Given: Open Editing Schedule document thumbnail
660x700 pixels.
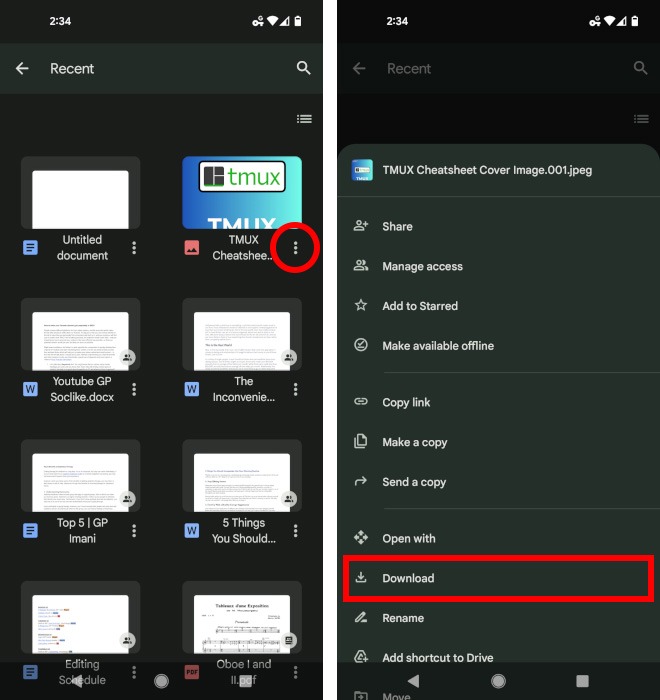Looking at the screenshot, I should (80, 617).
